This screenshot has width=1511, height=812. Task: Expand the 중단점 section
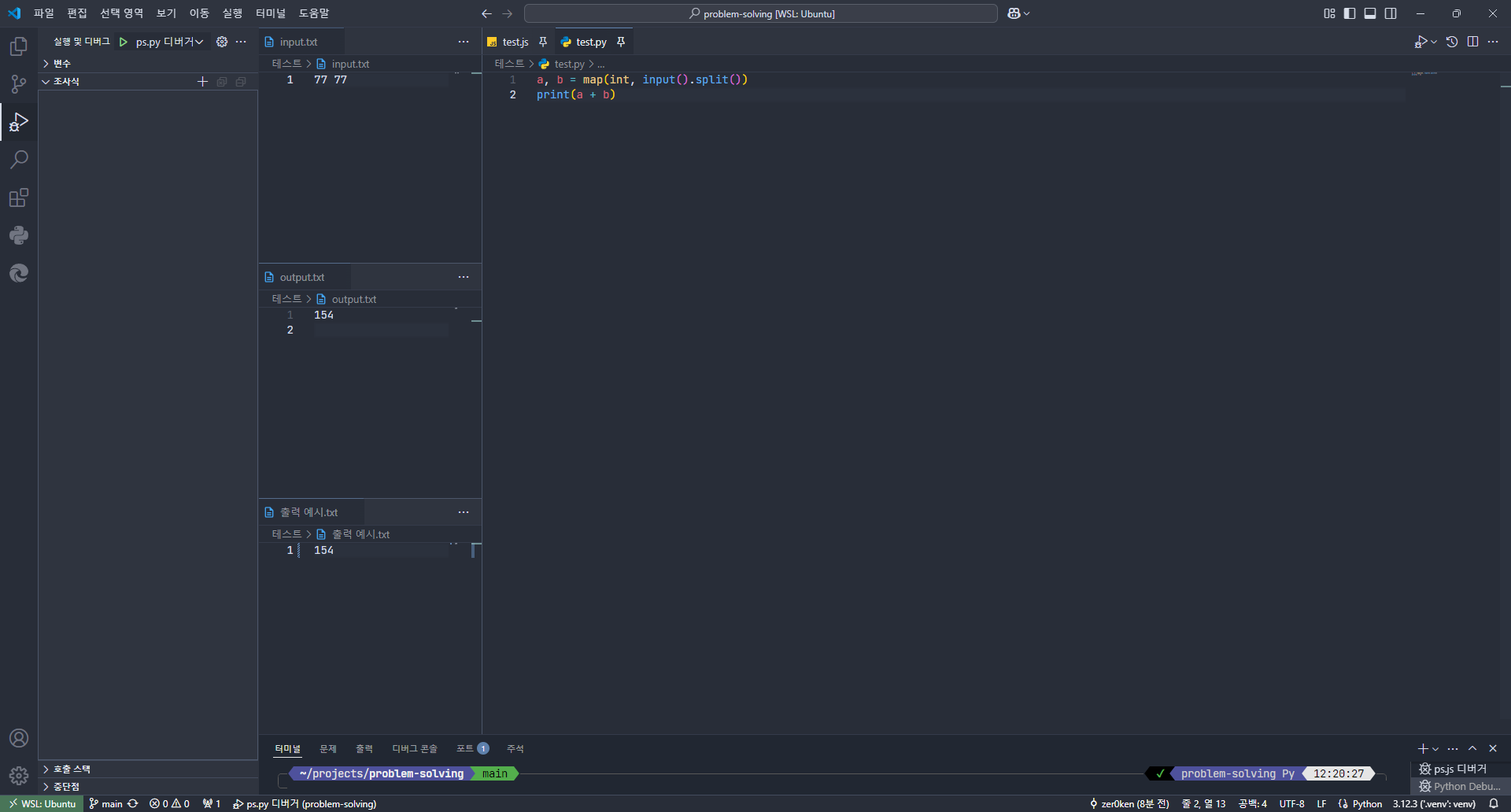pos(148,786)
